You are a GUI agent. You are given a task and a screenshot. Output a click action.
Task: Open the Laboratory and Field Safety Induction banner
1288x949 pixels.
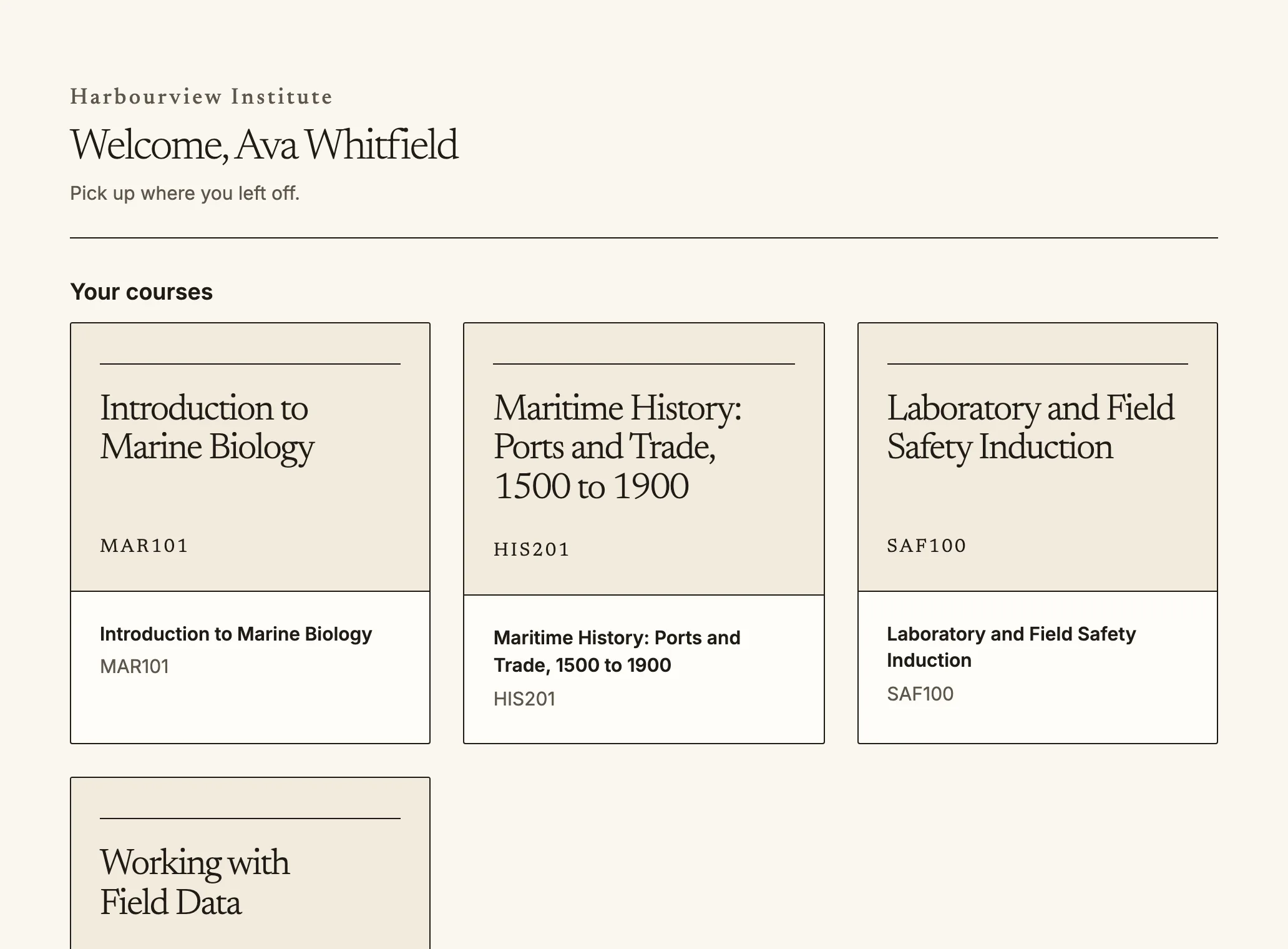coord(1037,457)
